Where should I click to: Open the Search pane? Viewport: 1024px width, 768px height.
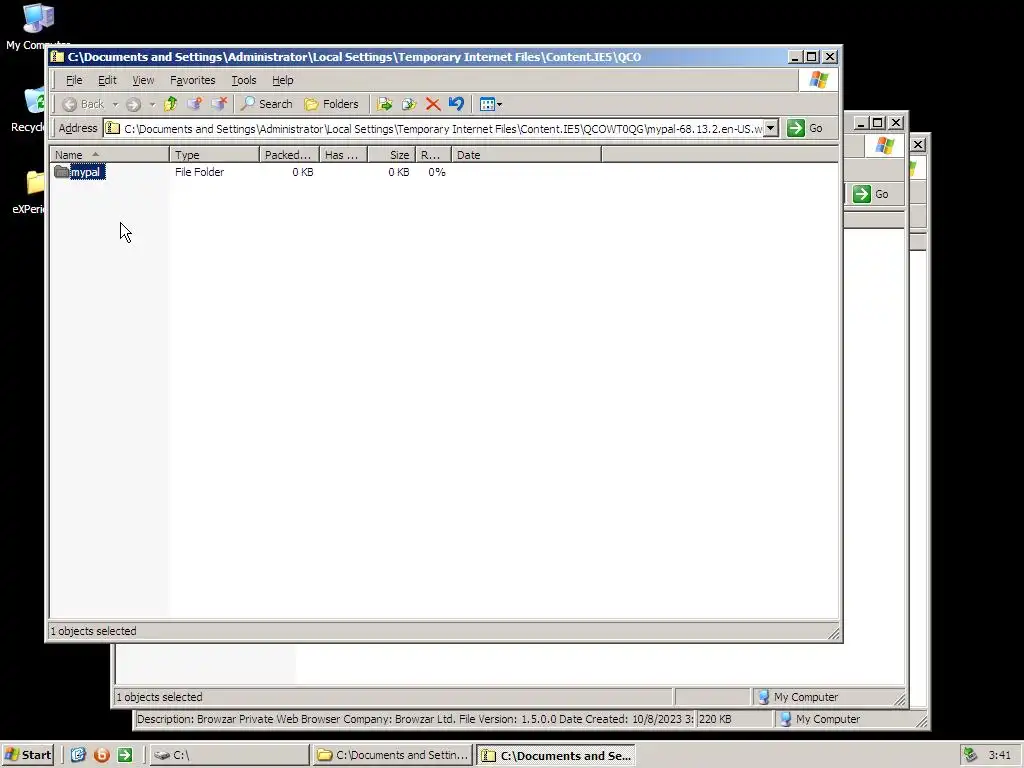click(x=266, y=104)
